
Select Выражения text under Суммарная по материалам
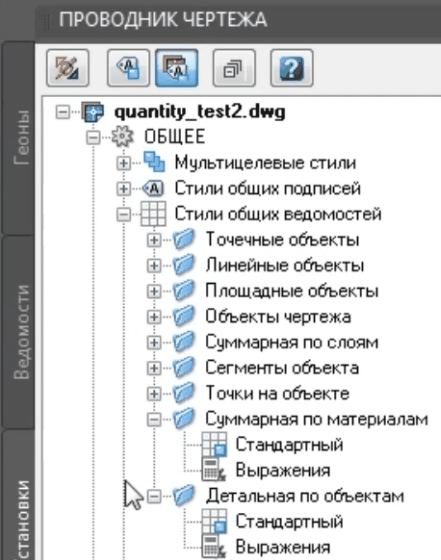point(282,471)
